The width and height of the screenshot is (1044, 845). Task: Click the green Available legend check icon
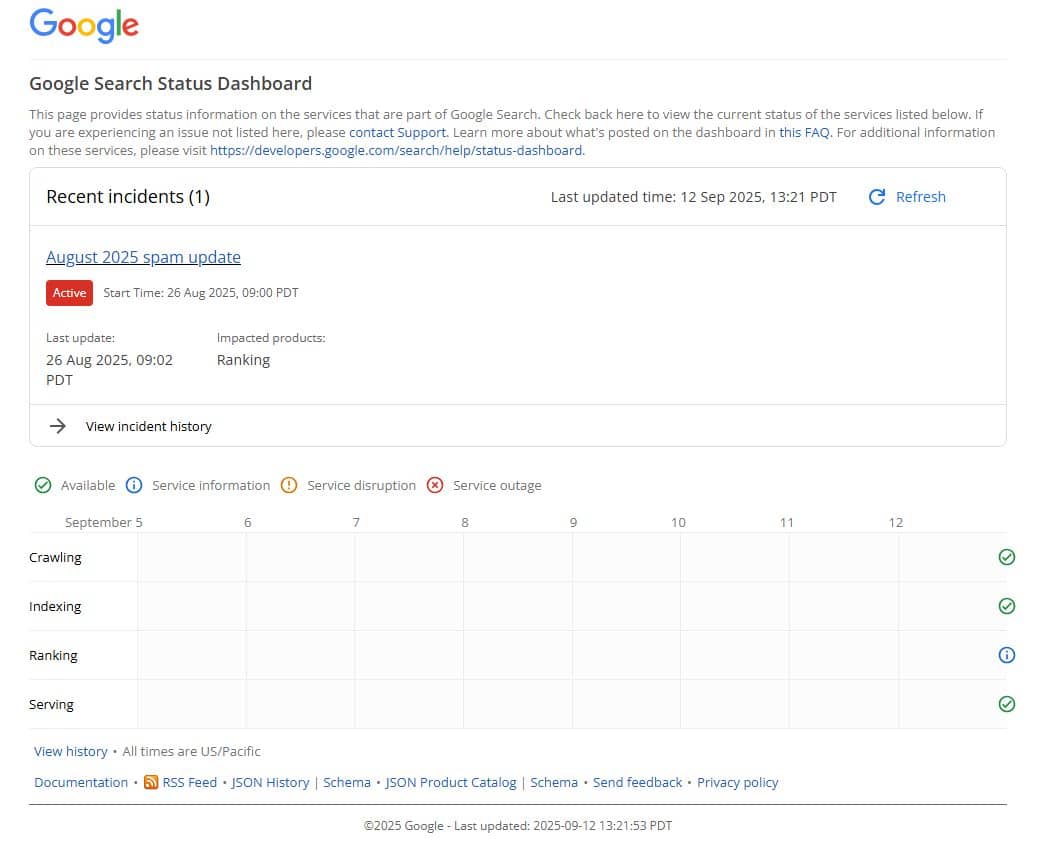[x=43, y=485]
